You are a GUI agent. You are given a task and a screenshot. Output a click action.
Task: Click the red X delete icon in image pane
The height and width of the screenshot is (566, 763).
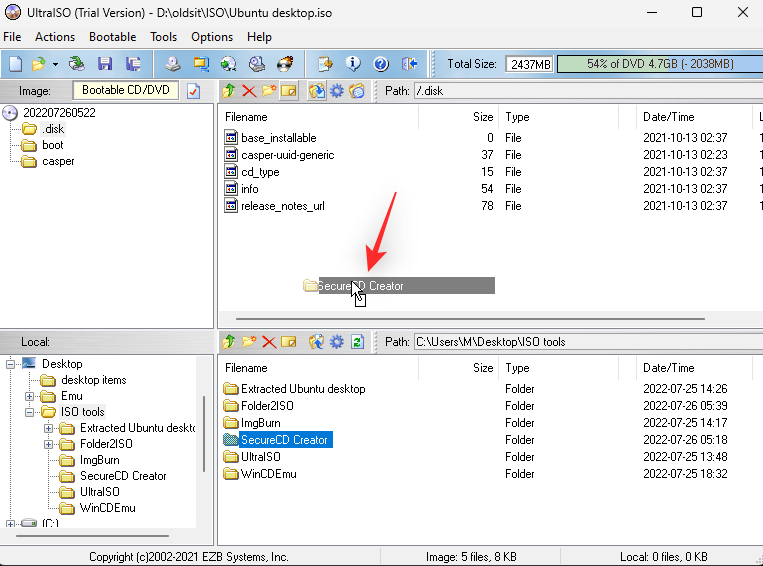coord(249,91)
